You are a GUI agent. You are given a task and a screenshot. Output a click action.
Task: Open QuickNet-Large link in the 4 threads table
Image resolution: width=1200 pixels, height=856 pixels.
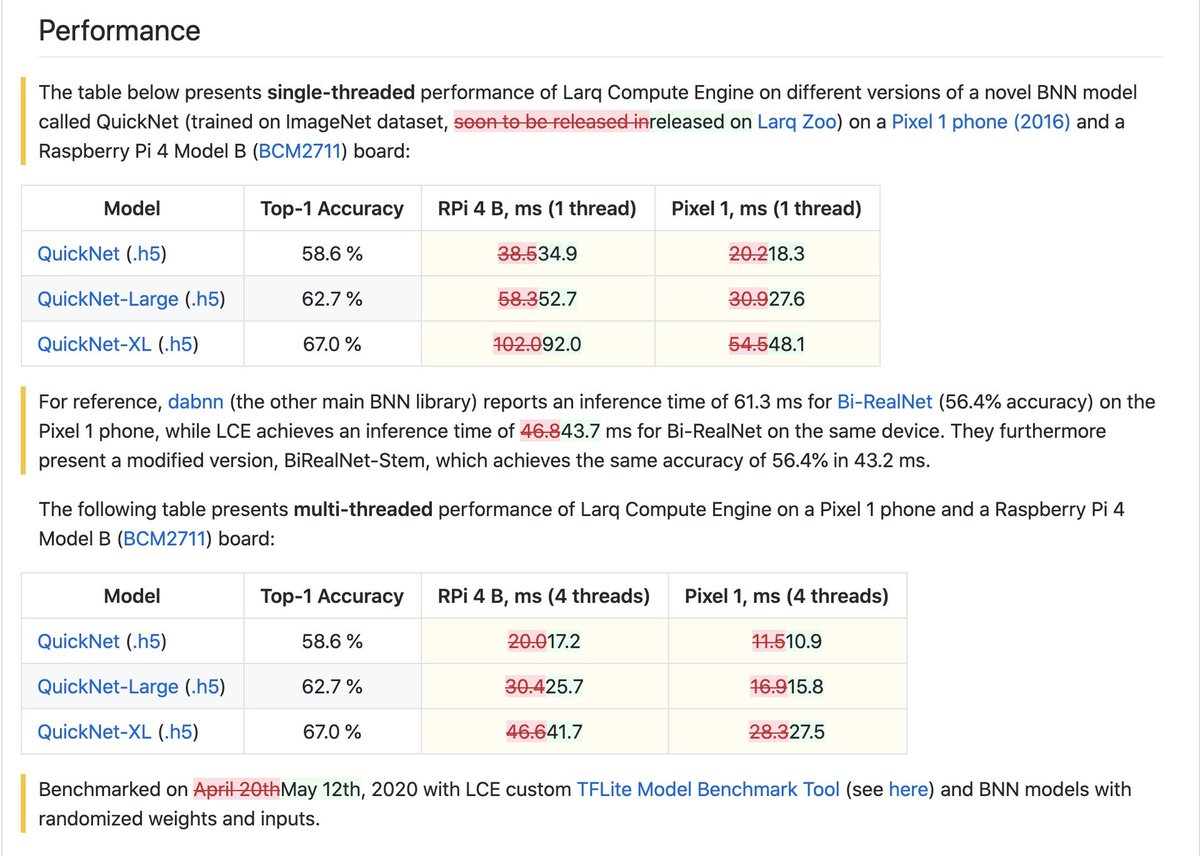[107, 687]
